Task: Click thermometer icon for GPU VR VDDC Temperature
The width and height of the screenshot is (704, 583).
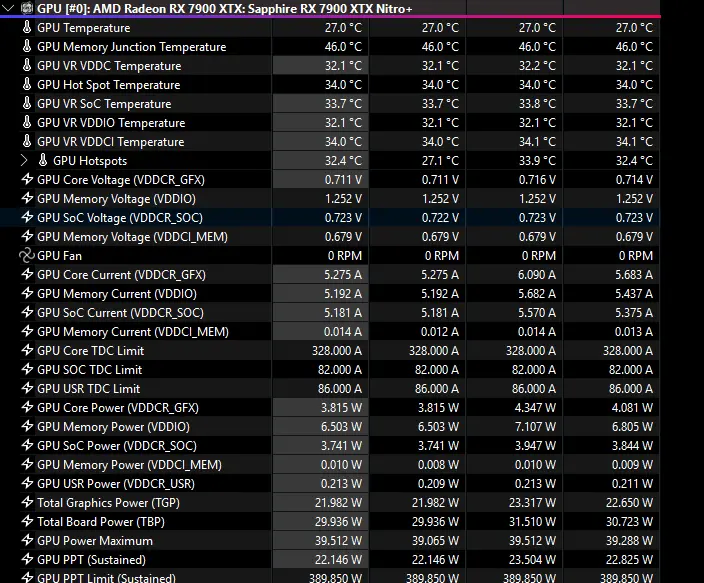Action: (27, 65)
